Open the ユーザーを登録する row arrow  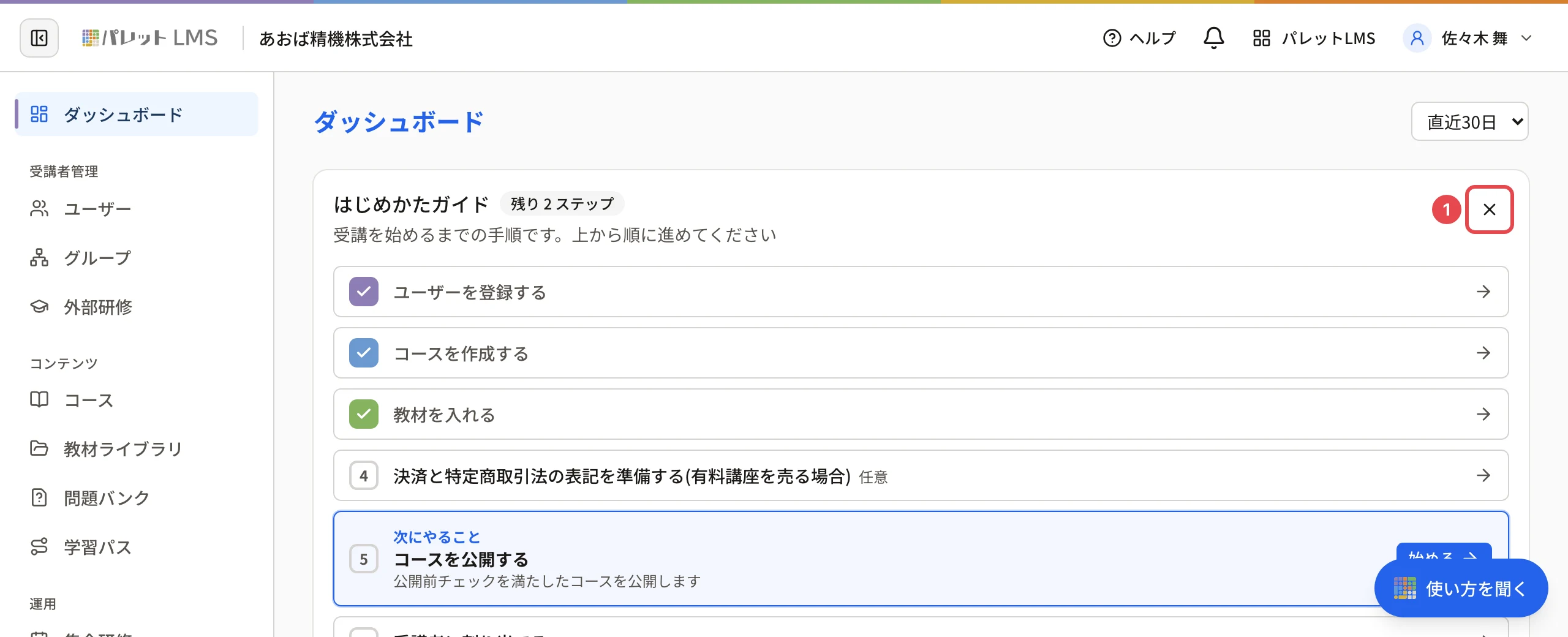[1483, 292]
